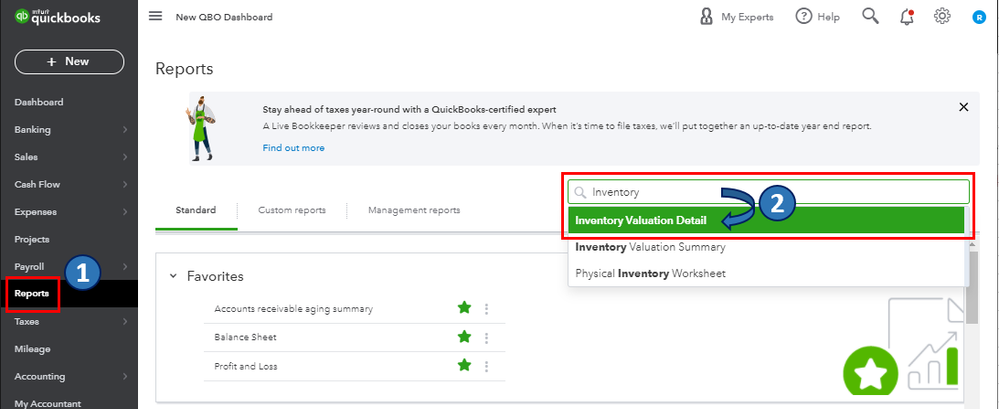The image size is (999, 409).
Task: Click the + New button
Action: [69, 61]
